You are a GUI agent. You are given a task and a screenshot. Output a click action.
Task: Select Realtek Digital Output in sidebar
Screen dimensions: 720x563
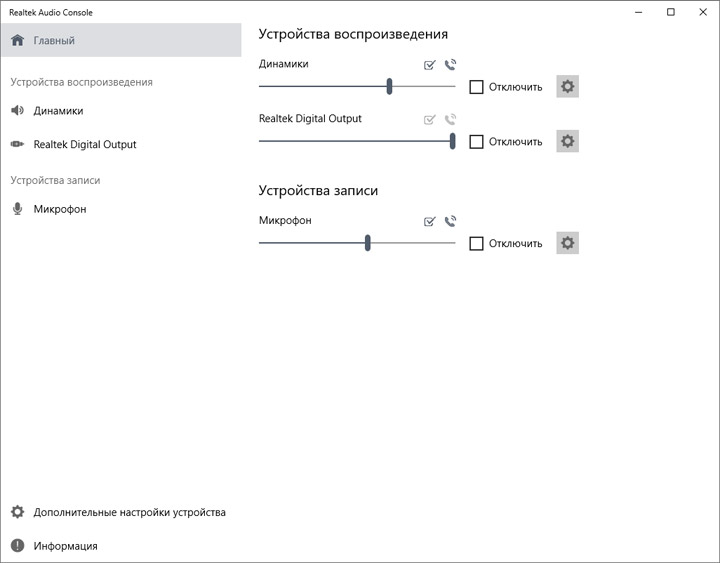tap(84, 145)
